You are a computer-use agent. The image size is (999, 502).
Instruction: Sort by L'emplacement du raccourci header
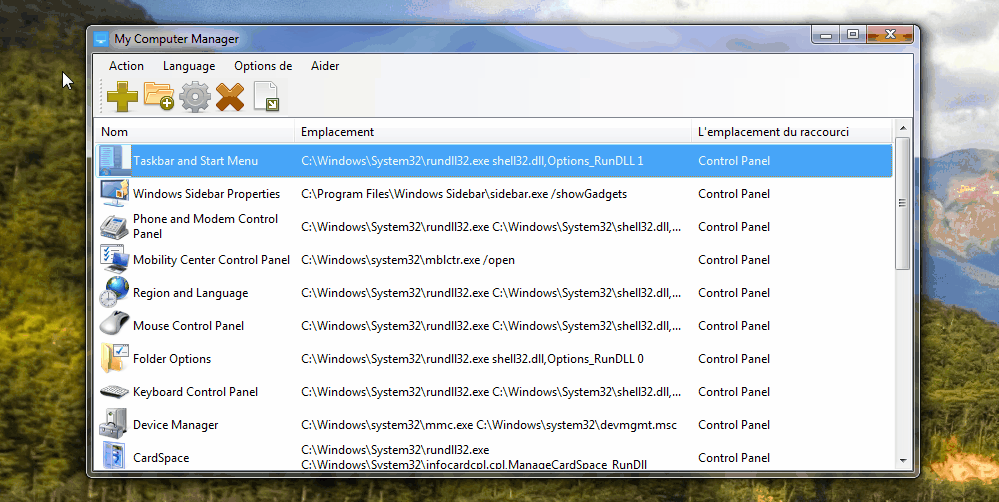792,132
